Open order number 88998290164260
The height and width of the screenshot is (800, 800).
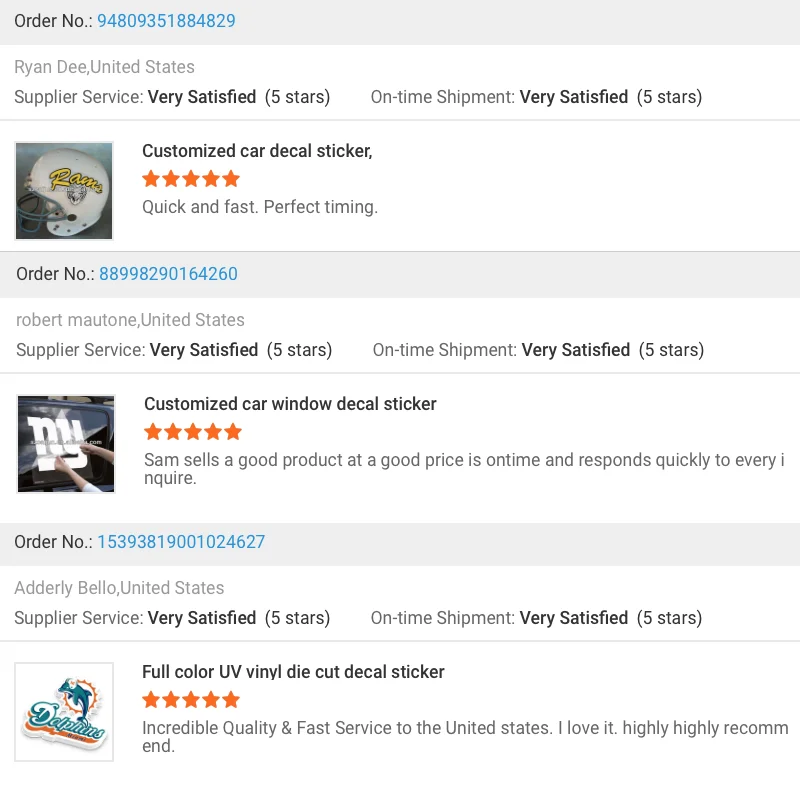click(168, 274)
